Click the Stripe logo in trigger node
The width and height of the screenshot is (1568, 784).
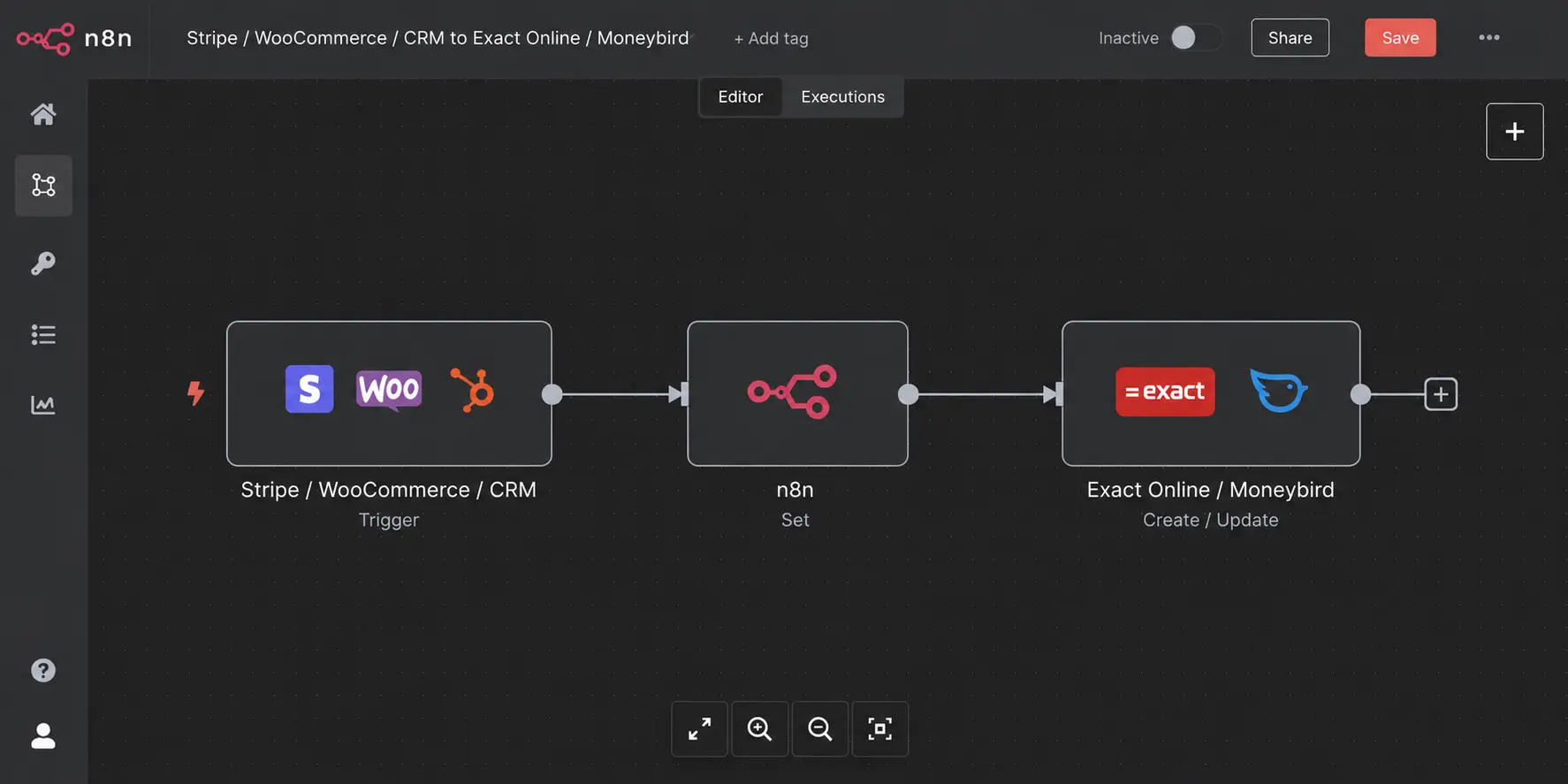click(309, 389)
